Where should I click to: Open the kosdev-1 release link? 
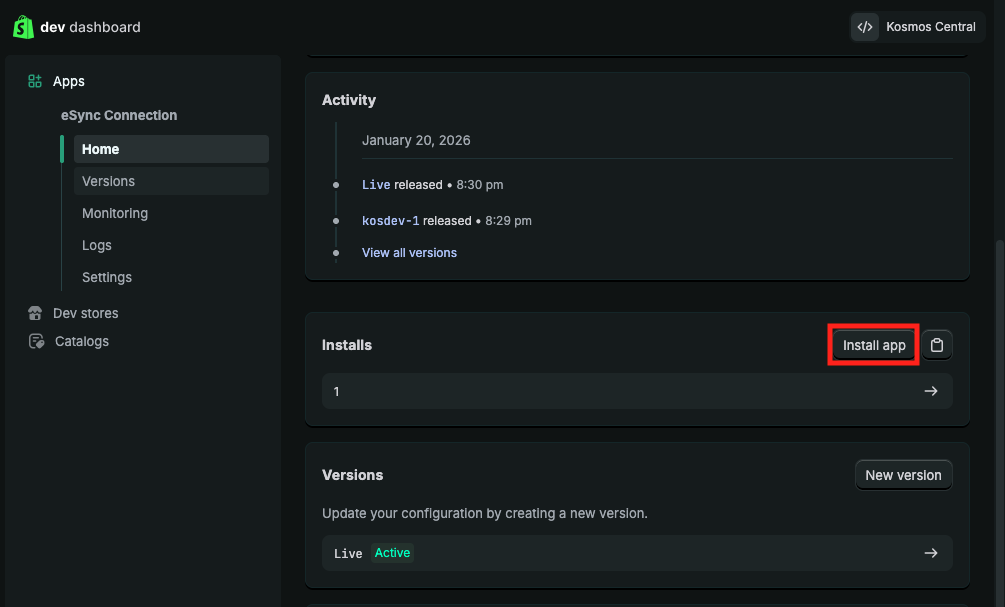point(390,220)
